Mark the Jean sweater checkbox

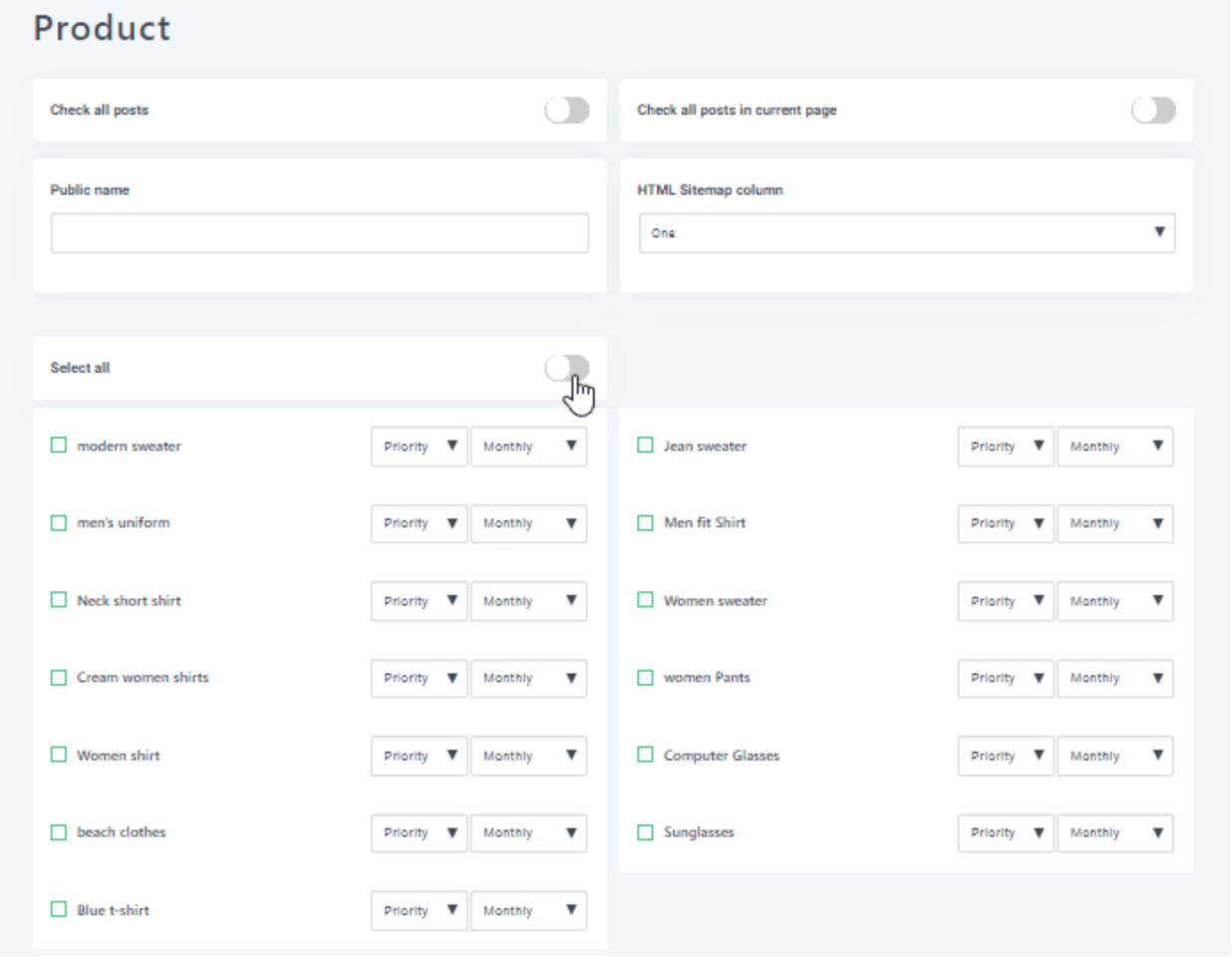(x=645, y=446)
